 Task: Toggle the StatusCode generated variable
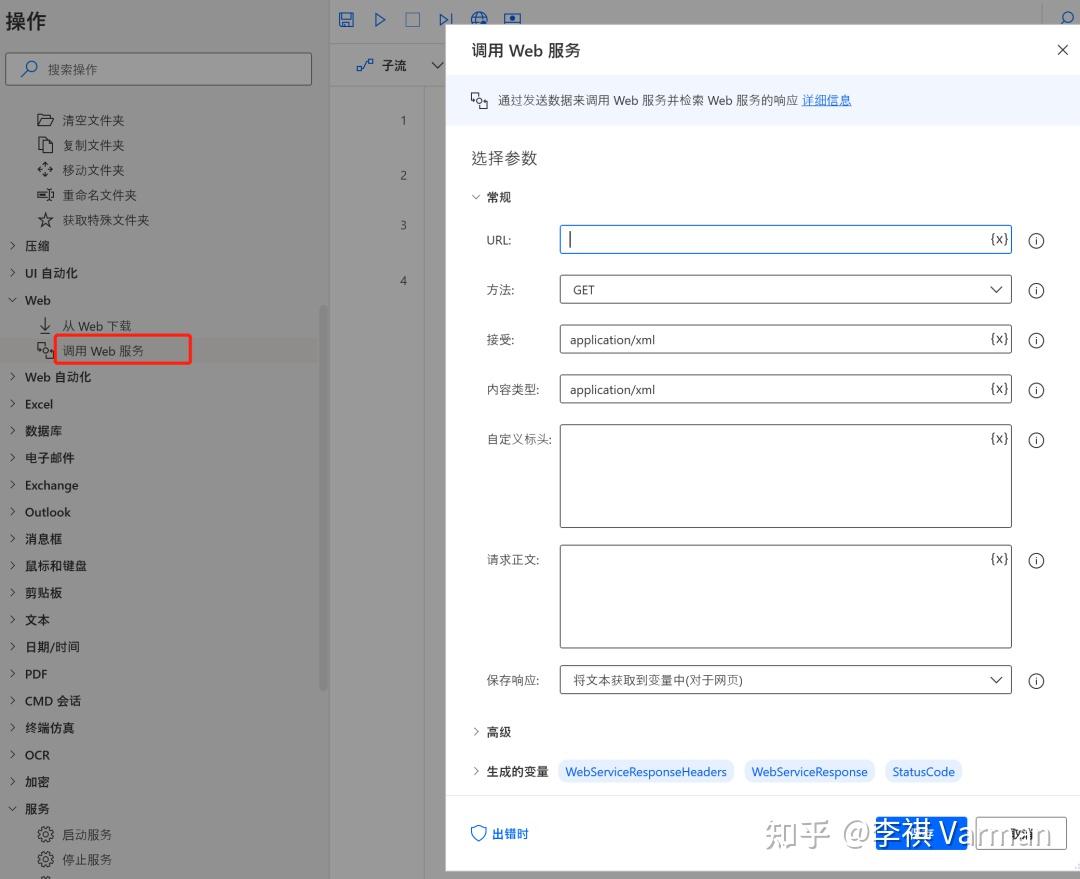(923, 771)
